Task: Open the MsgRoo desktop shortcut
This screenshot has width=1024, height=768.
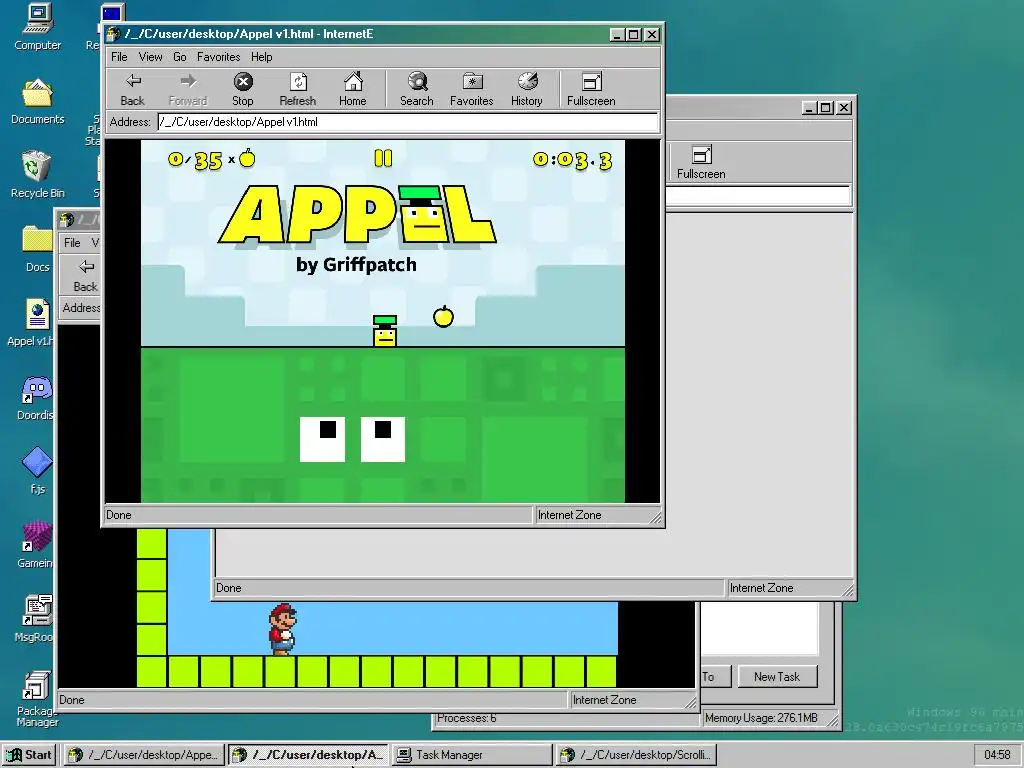Action: point(36,619)
